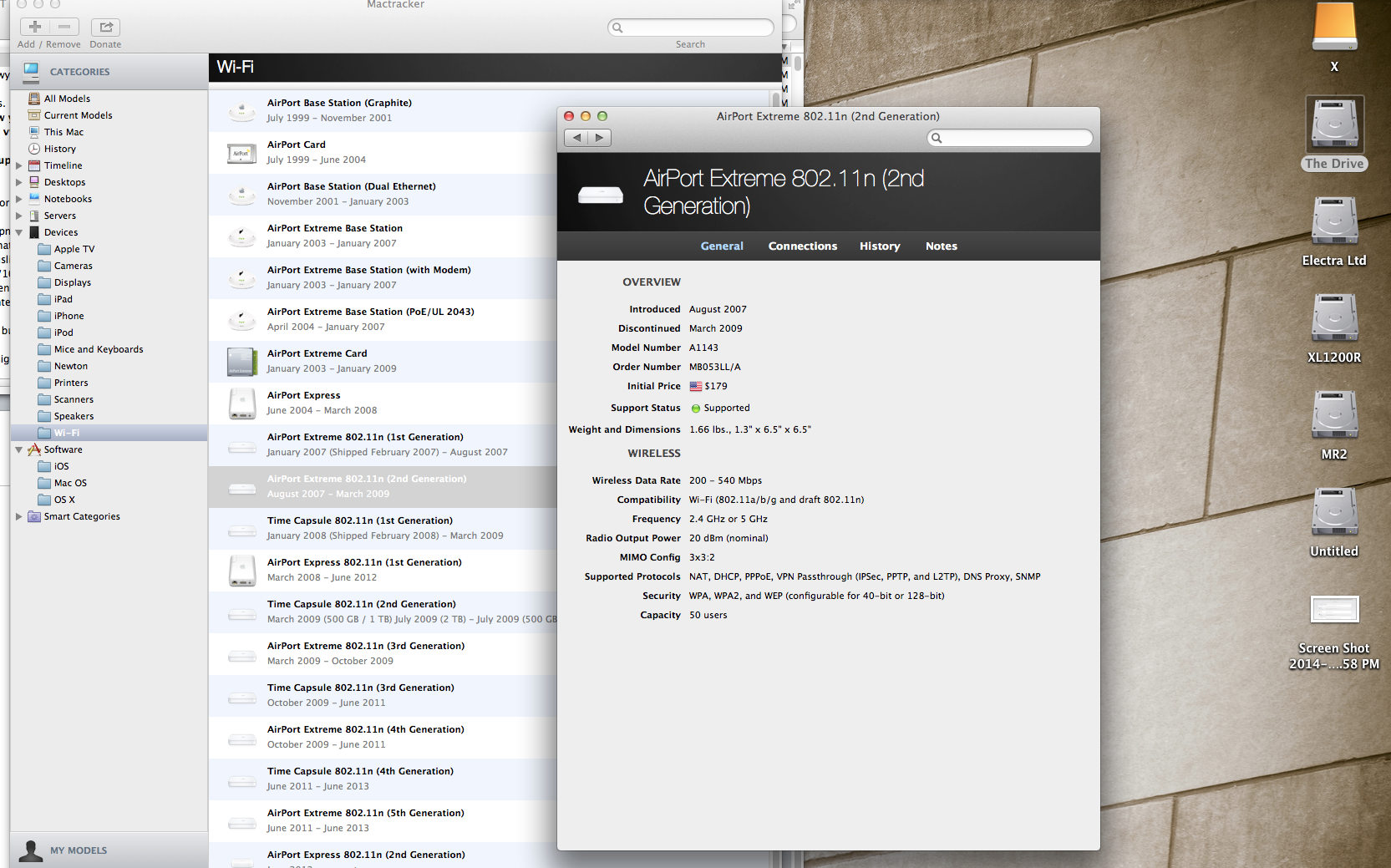
Task: Go forward with the right arrow button
Action: [600, 138]
